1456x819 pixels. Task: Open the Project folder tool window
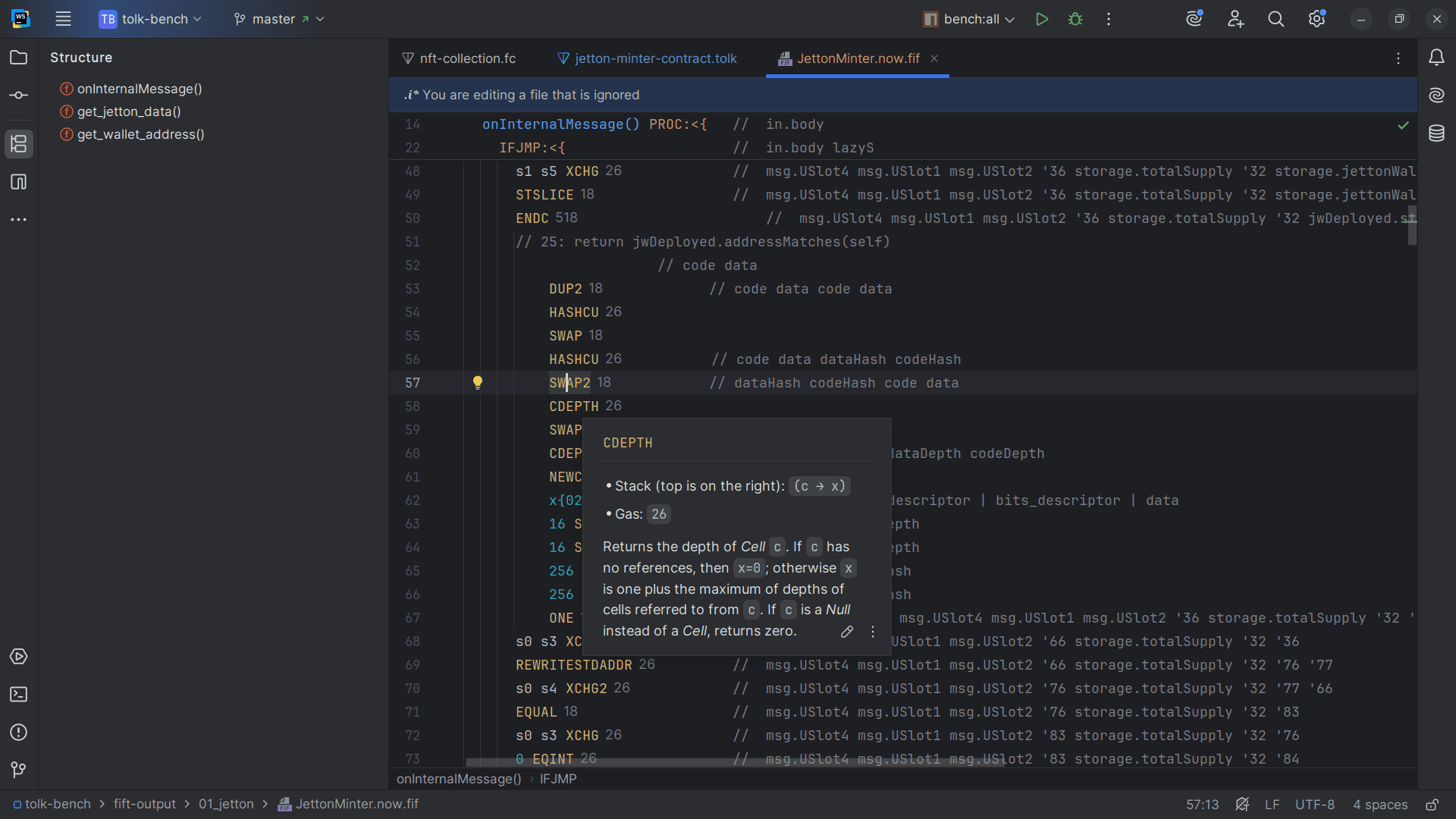[19, 58]
